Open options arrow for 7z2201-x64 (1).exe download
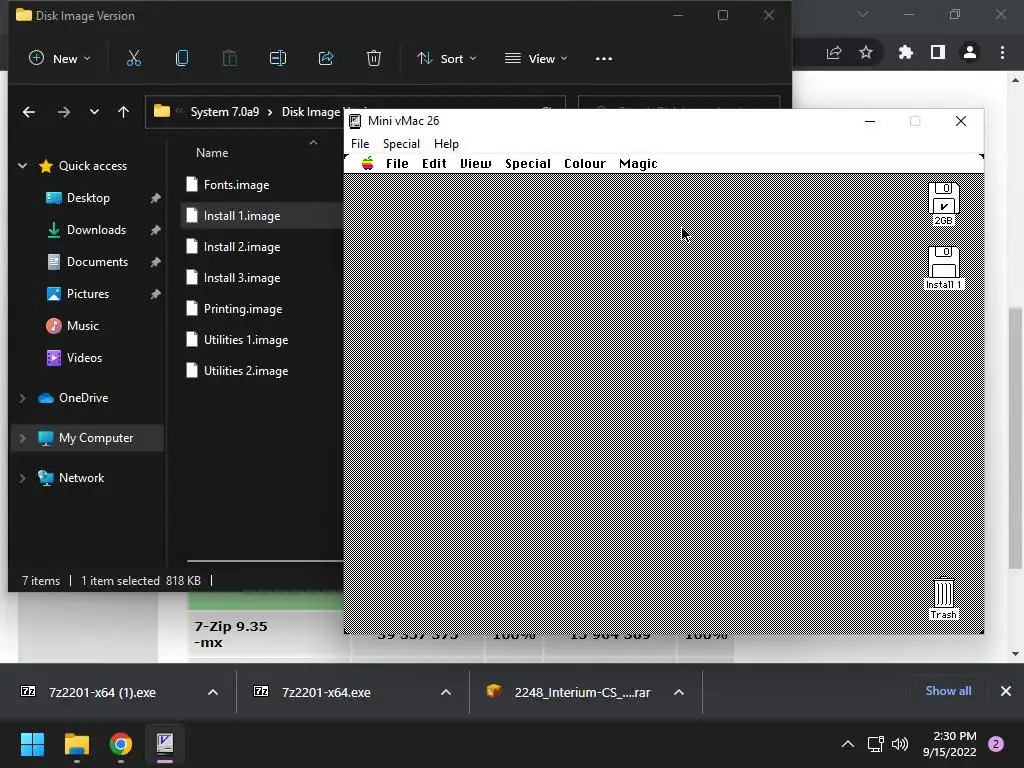 [213, 692]
